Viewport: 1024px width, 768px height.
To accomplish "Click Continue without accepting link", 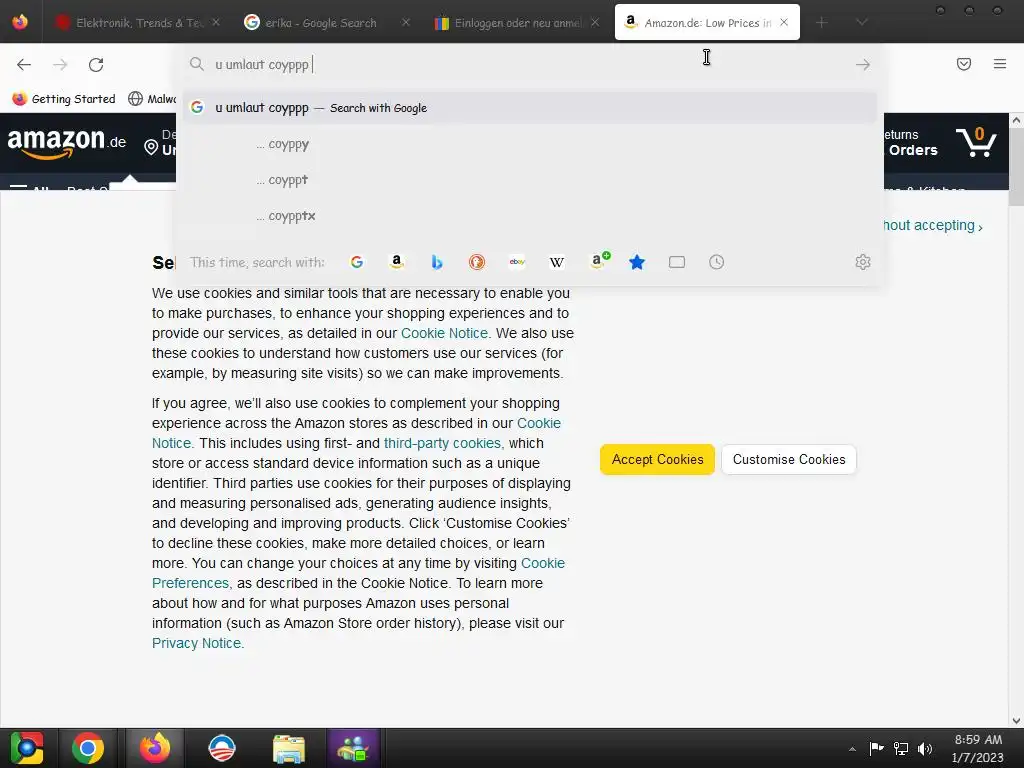I will [x=932, y=225].
